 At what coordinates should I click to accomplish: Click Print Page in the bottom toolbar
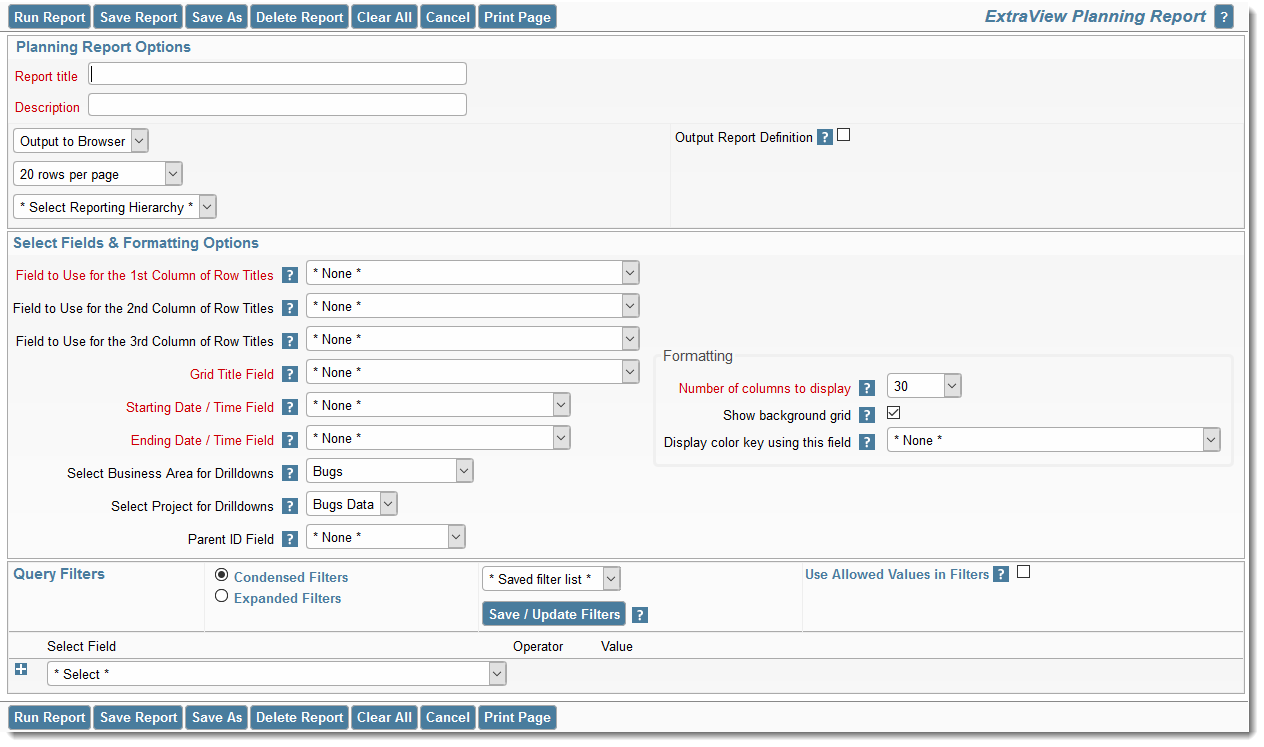point(517,717)
